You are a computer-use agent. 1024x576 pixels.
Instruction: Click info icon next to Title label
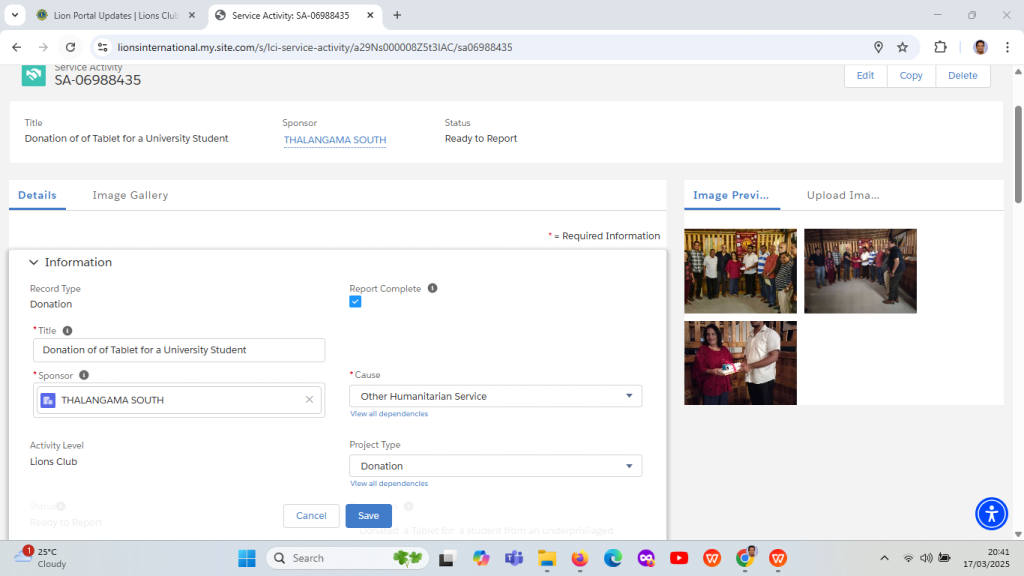click(x=67, y=330)
